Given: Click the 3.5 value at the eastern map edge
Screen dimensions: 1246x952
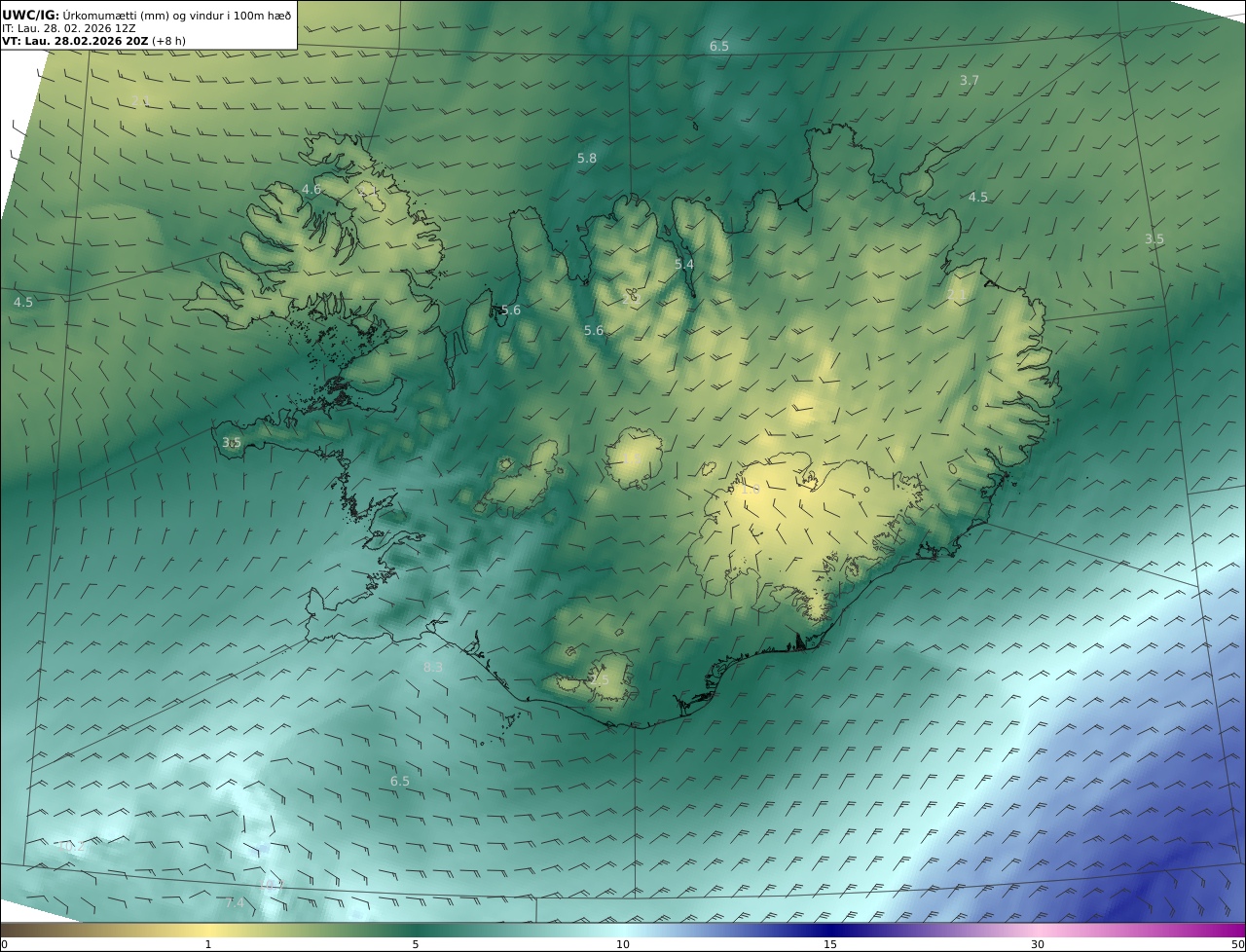Looking at the screenshot, I should pos(1154,238).
